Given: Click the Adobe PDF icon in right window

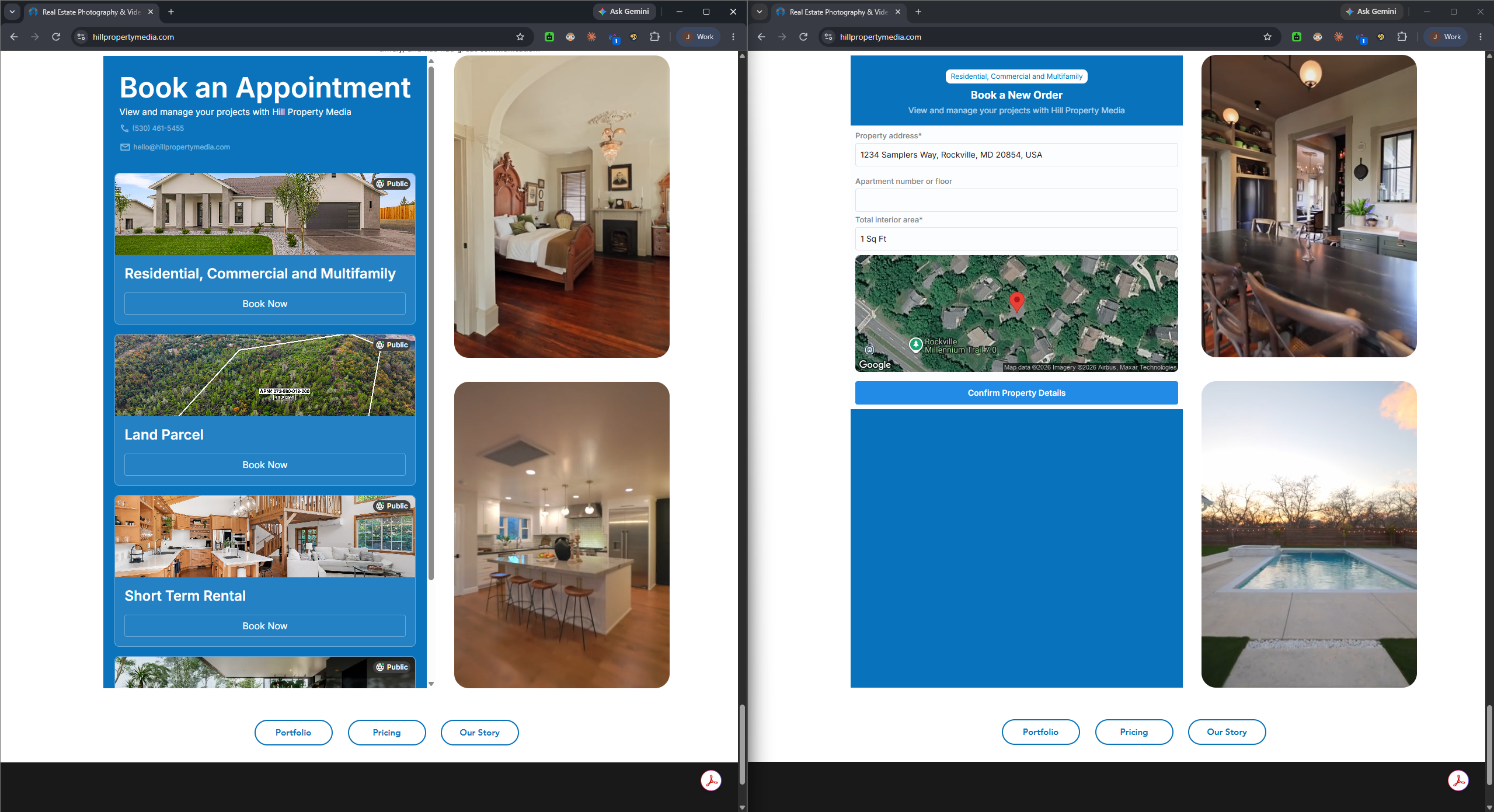Looking at the screenshot, I should [1458, 780].
